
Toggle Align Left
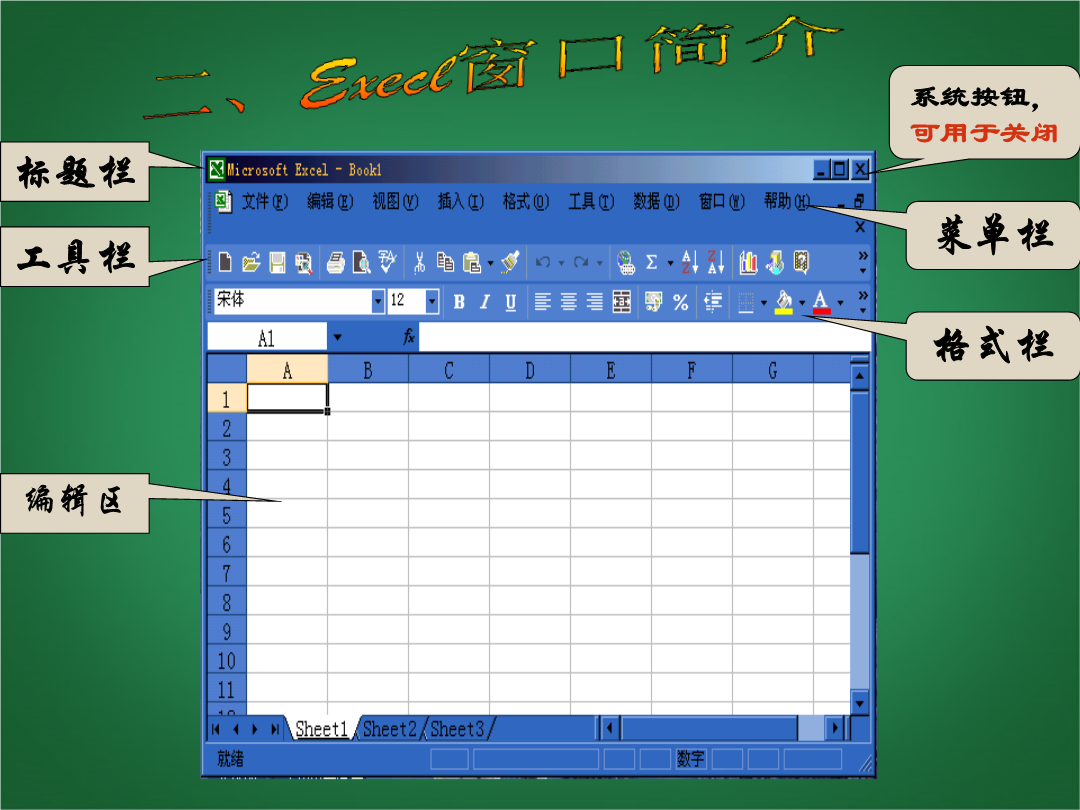(543, 302)
